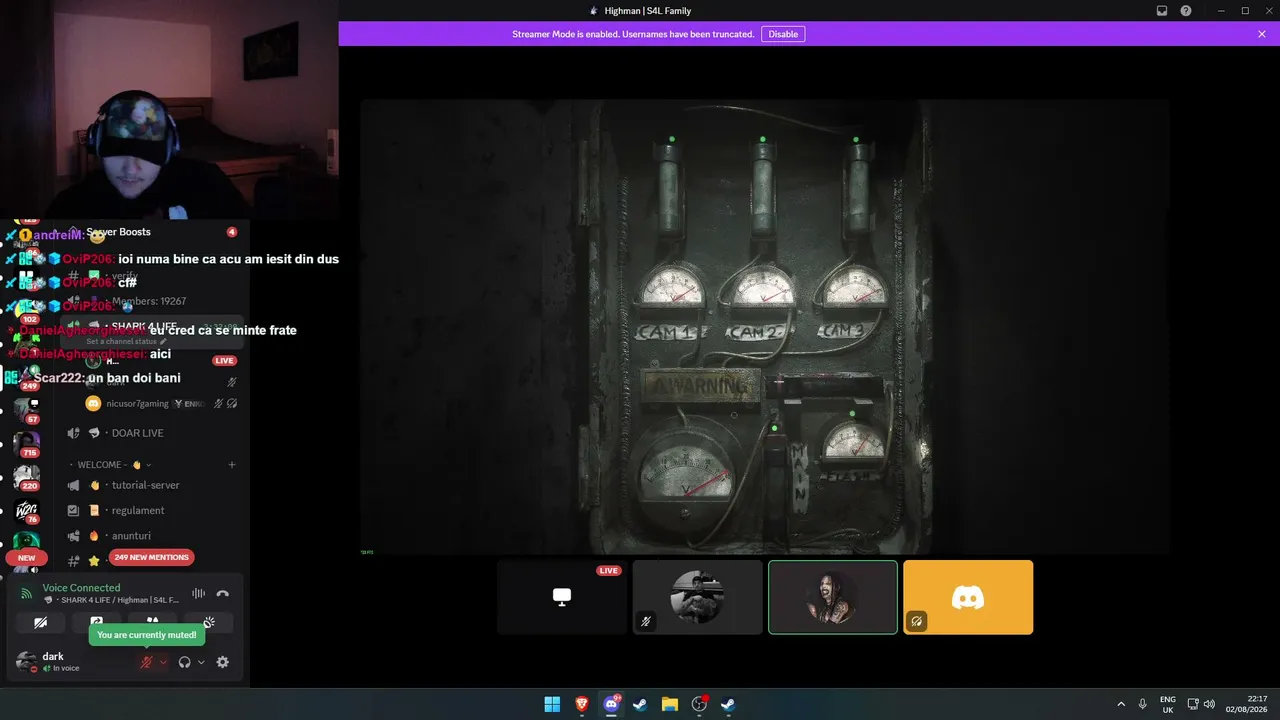Image resolution: width=1280 pixels, height=720 pixels.
Task: Show hidden system tray icons
Action: (1121, 704)
